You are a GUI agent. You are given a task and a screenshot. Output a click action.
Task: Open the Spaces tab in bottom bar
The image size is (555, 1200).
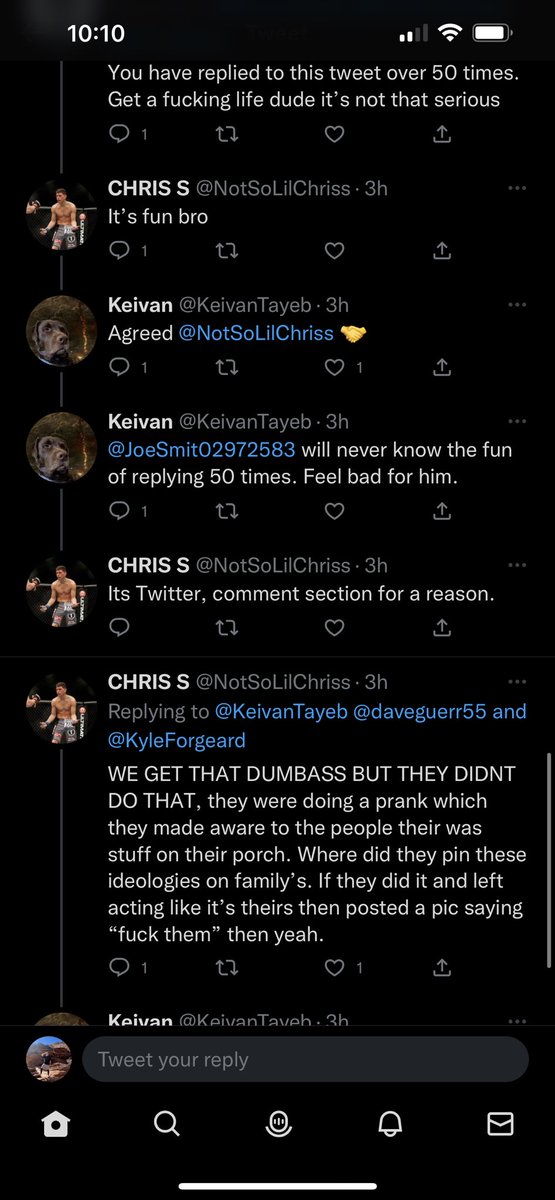click(x=278, y=1124)
